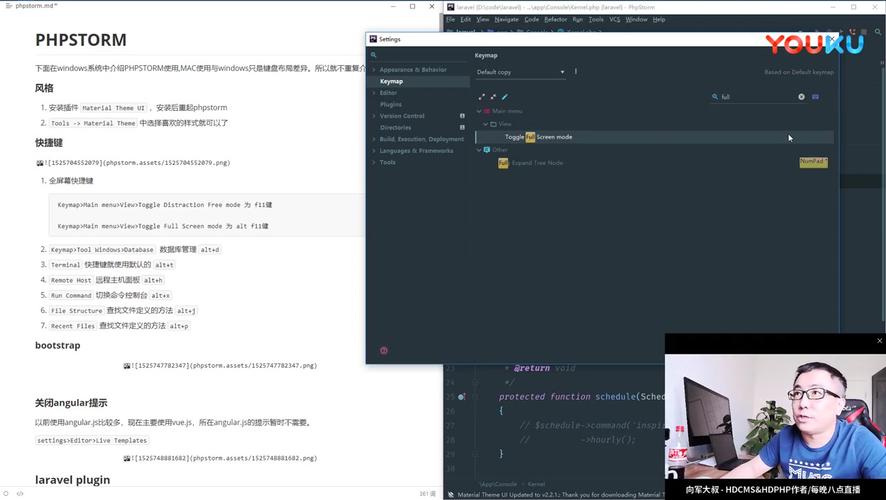Click Expand All icon in Keymap toolbar
This screenshot has width=886, height=500.
pos(481,97)
